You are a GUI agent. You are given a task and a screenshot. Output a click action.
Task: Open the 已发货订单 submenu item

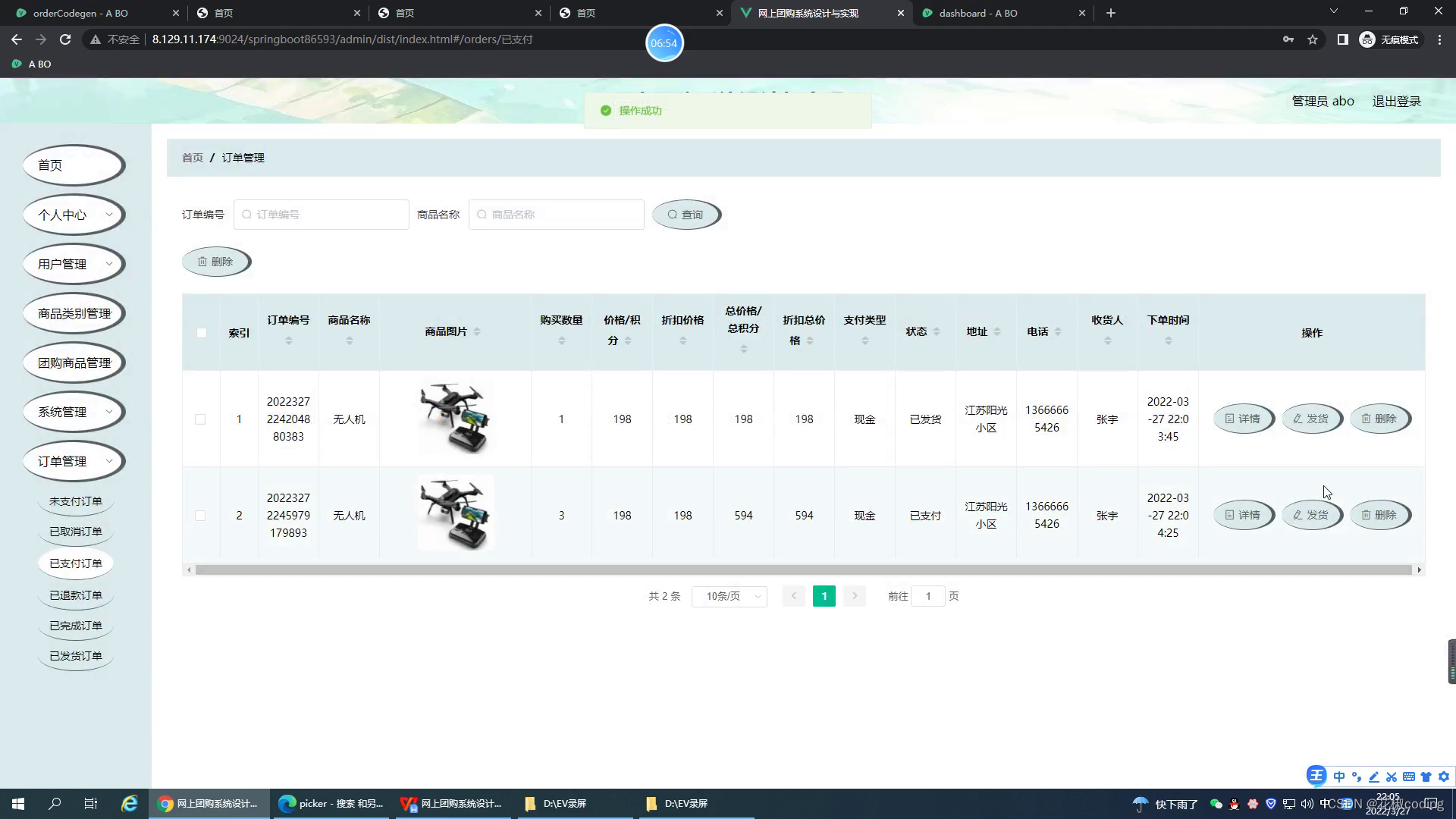[76, 656]
